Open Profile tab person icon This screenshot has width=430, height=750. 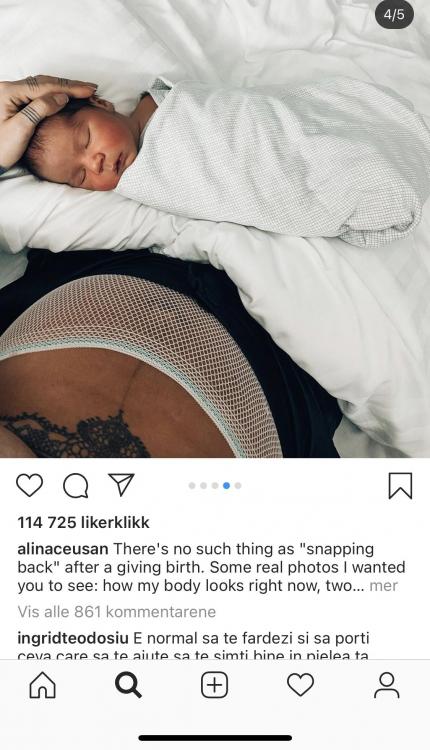point(386,685)
